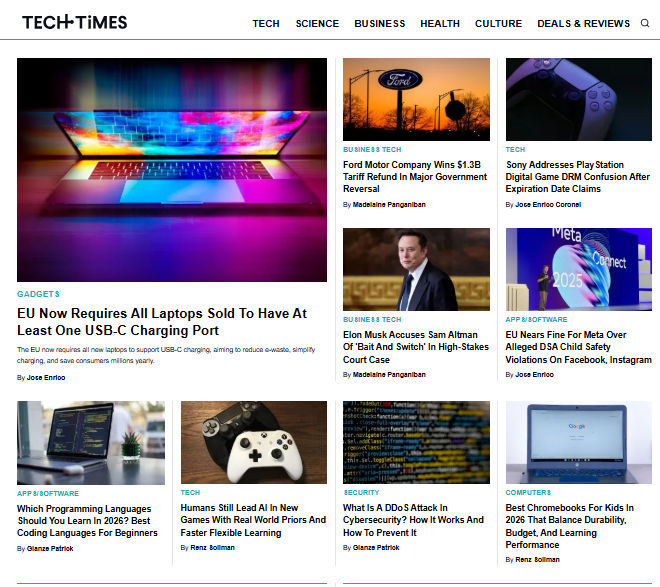
Task: Click Madelaine Panganiban under the Musk article
Action: click(389, 375)
